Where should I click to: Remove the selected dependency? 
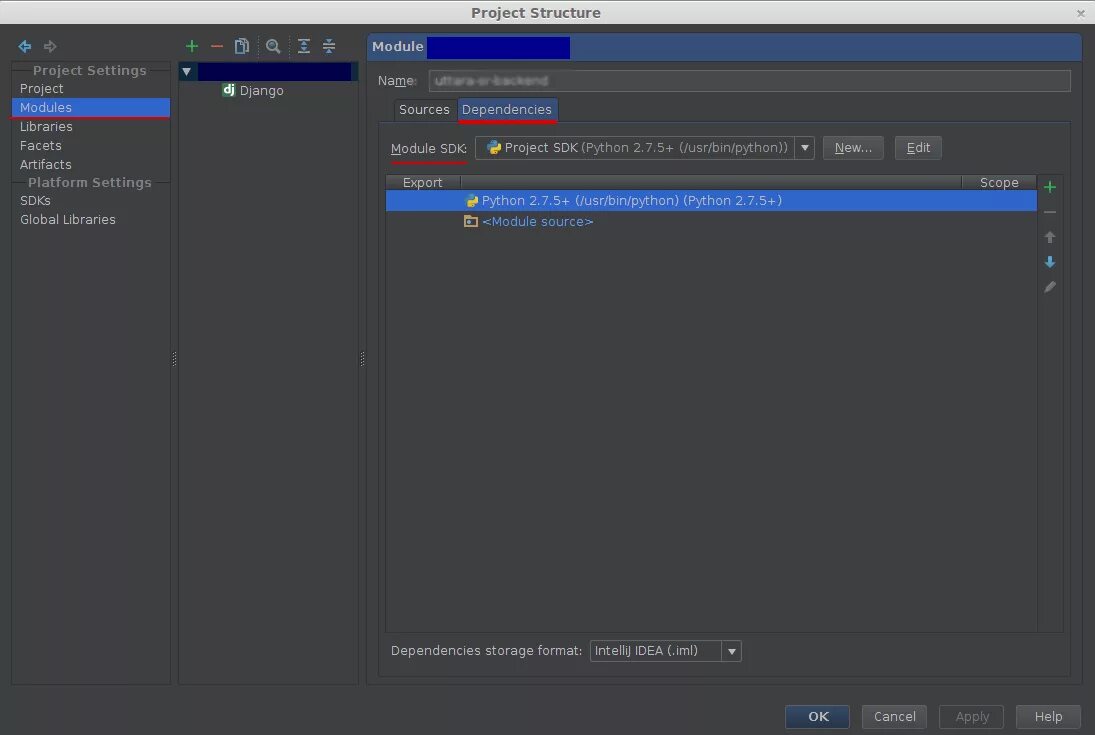point(1050,212)
